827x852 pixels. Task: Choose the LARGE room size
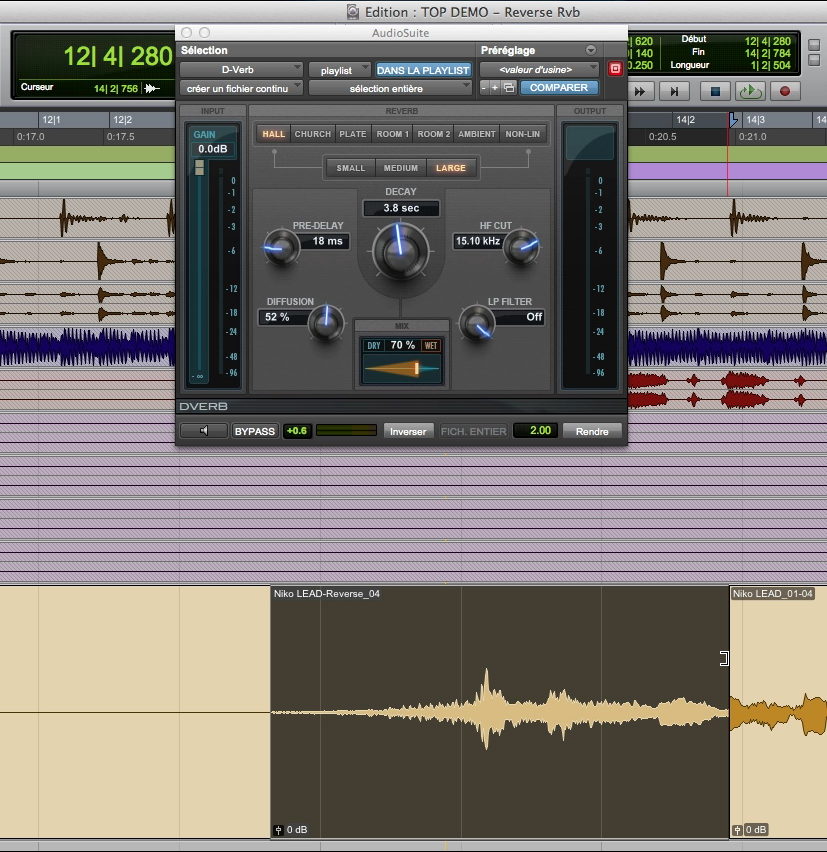coord(450,168)
